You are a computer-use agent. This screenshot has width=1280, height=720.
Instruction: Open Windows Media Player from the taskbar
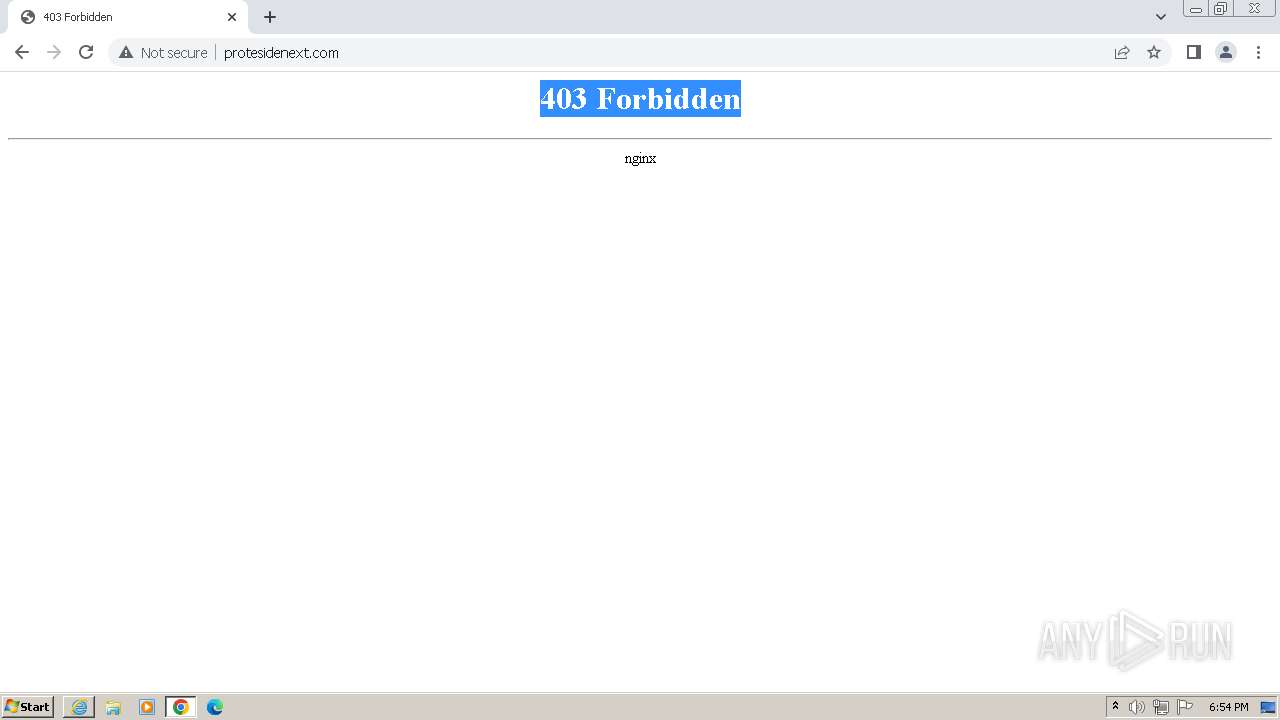[147, 707]
